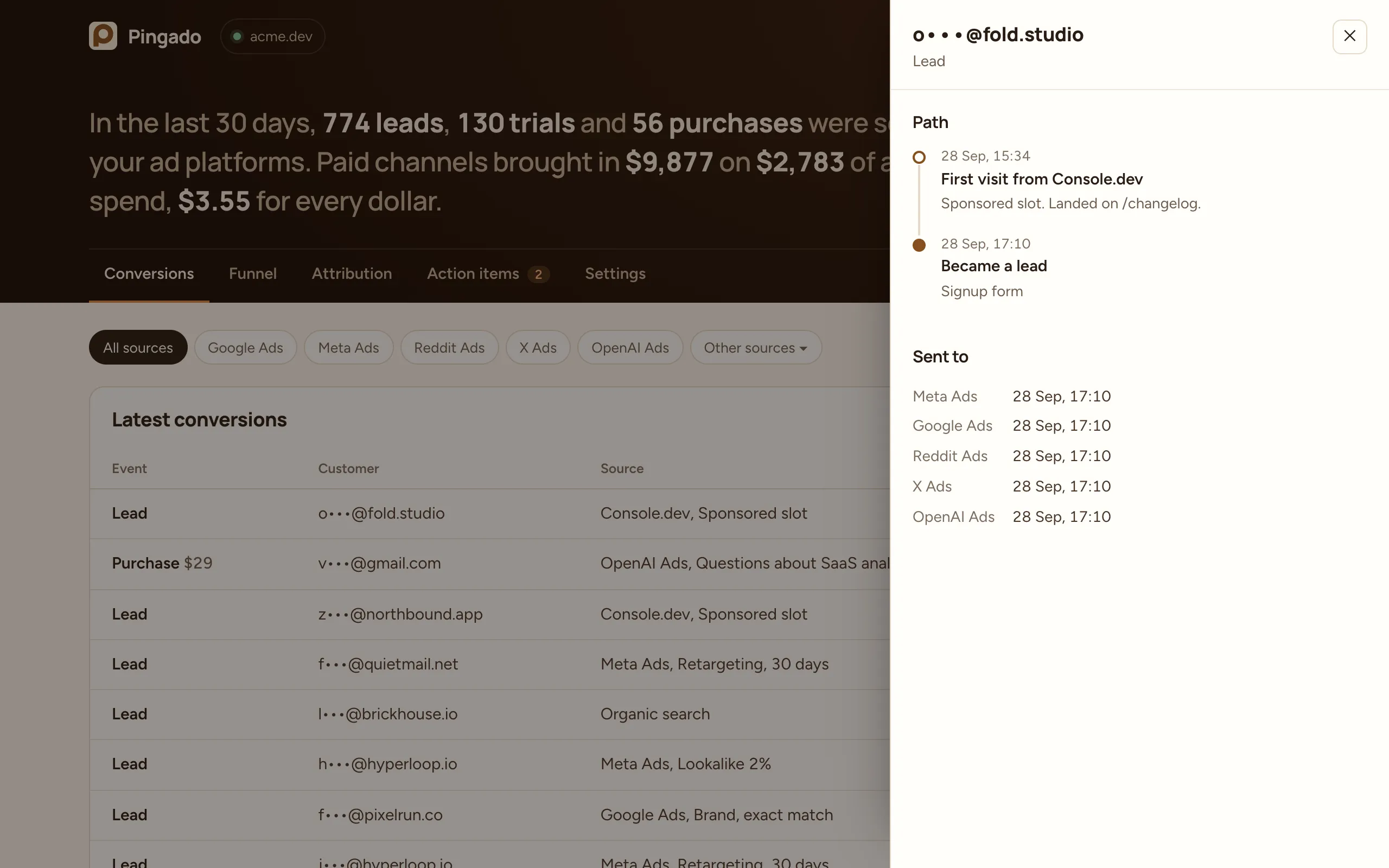Click the hollow First visit timeline marker

(x=919, y=157)
